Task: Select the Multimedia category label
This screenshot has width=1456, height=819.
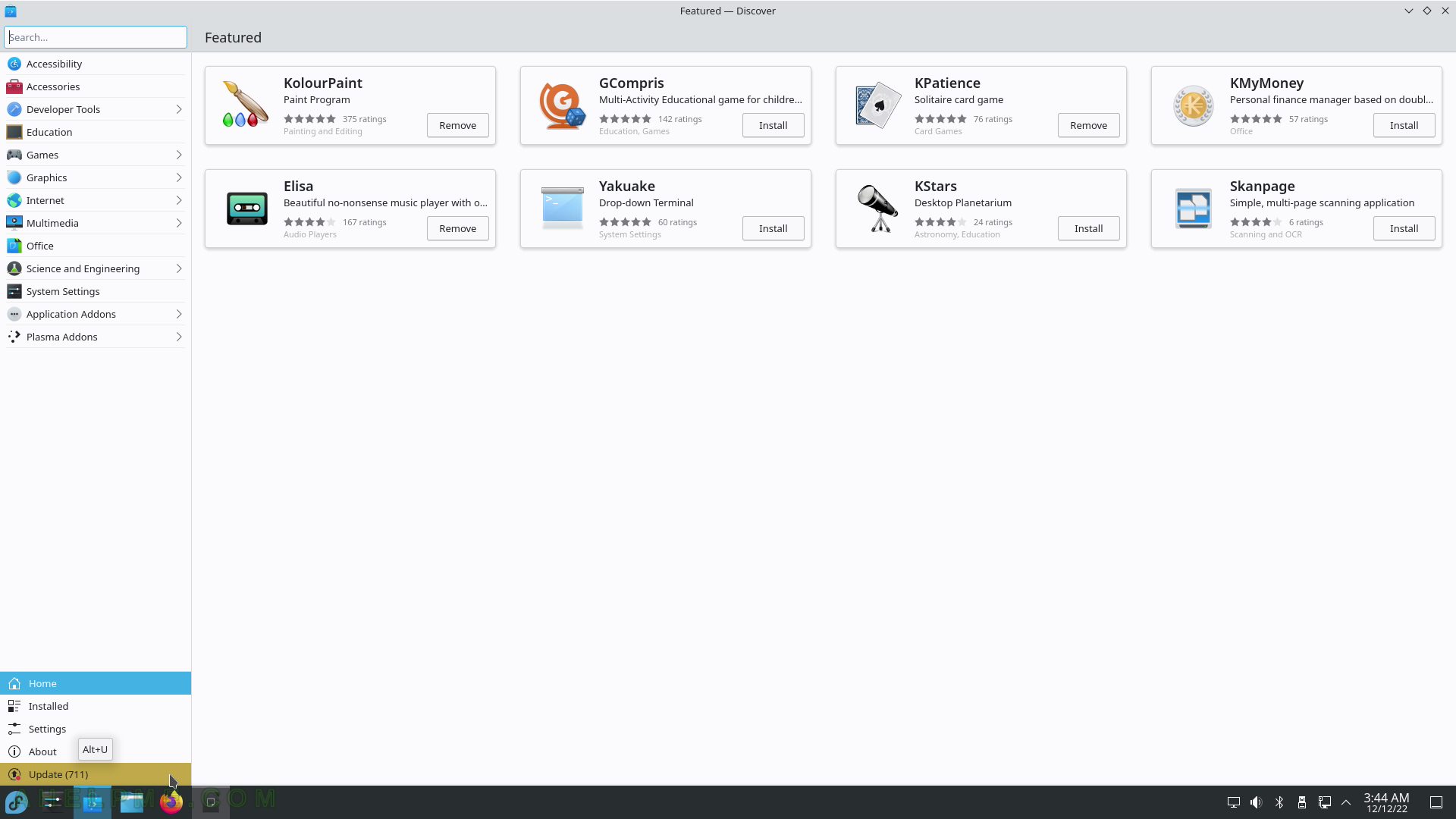Action: point(52,223)
